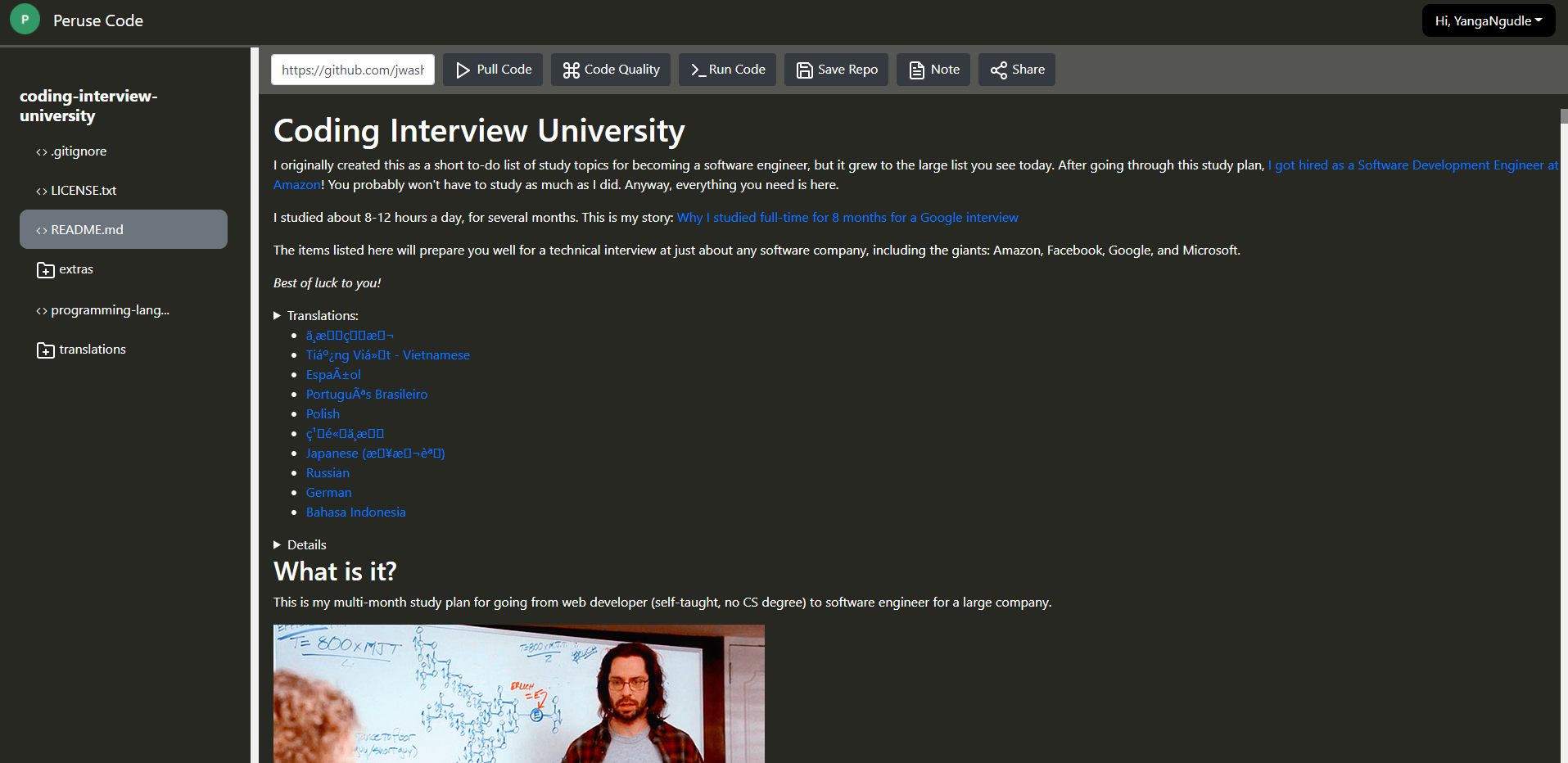The image size is (1568, 763).
Task: Click the Peruse Code brand title
Action: [x=98, y=20]
